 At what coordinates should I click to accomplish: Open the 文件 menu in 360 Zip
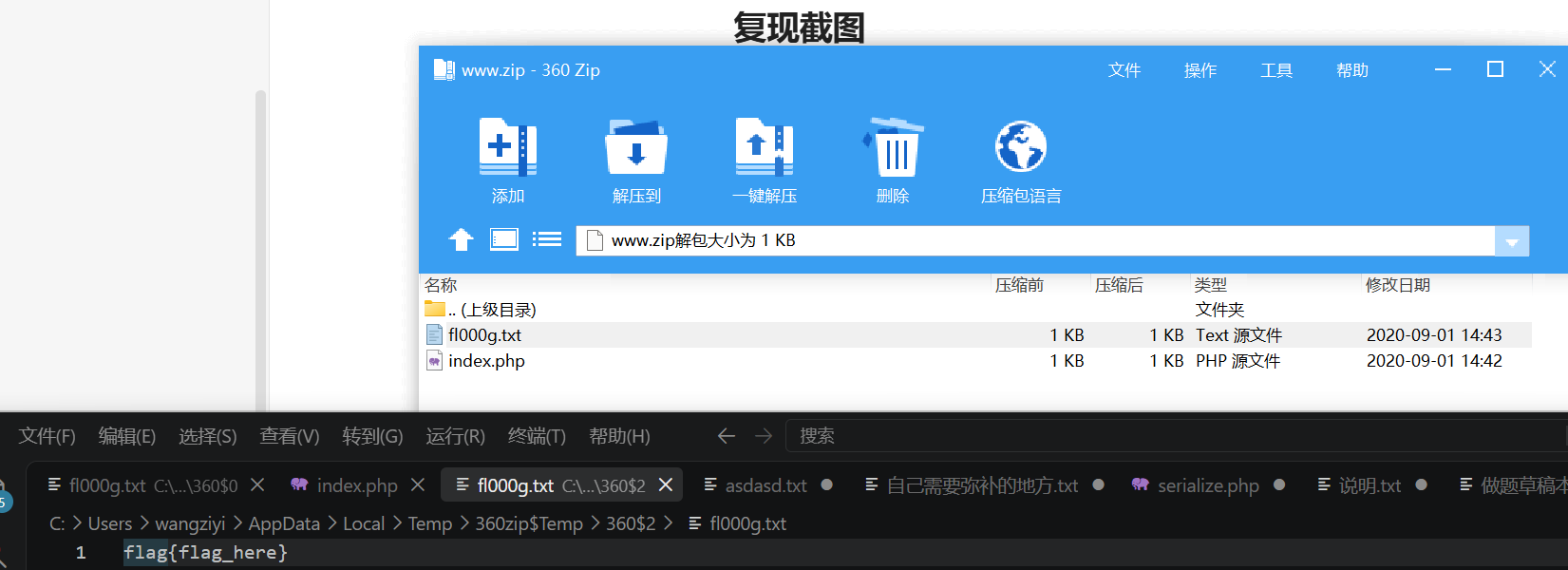(1124, 70)
